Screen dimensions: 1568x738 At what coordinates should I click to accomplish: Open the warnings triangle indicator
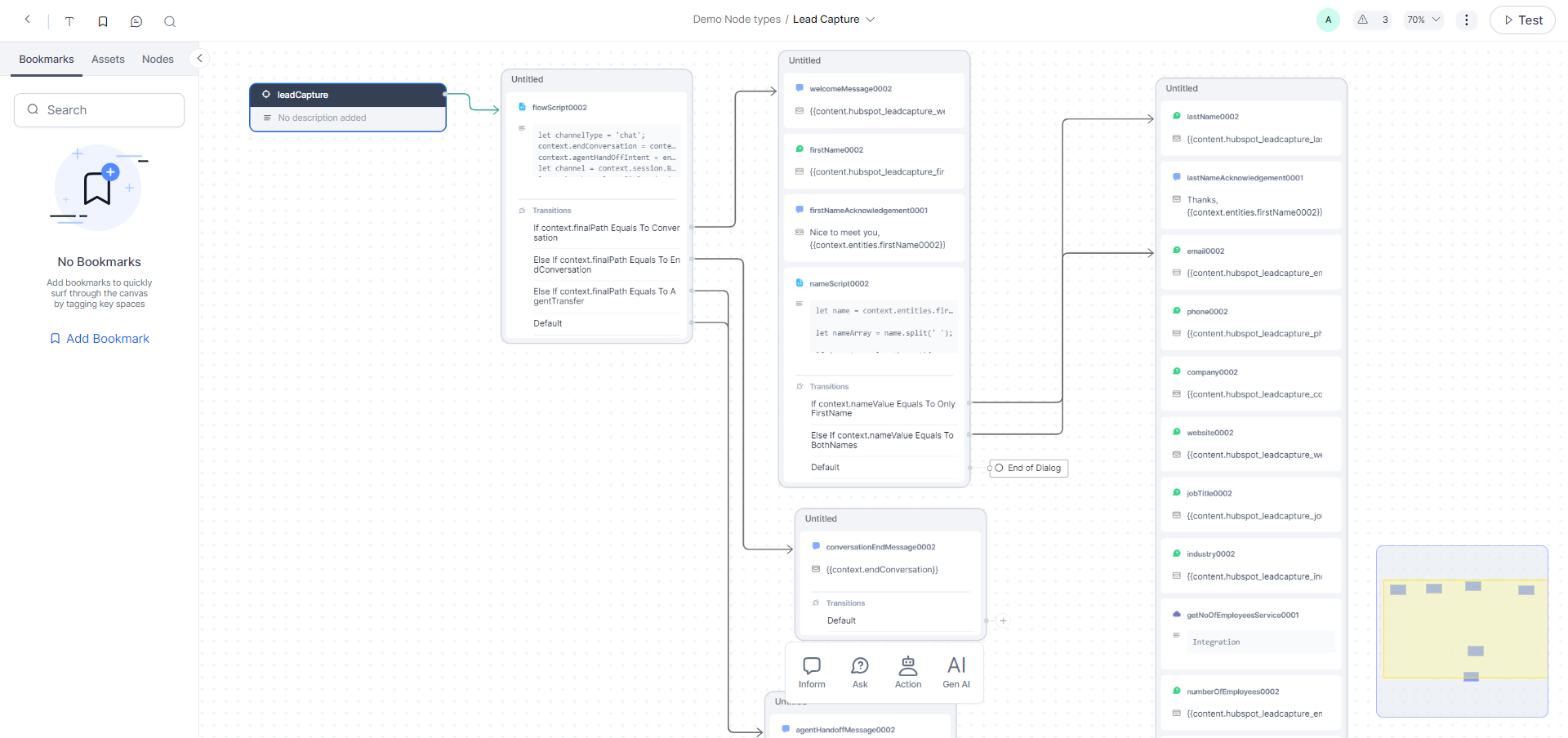(x=1363, y=20)
